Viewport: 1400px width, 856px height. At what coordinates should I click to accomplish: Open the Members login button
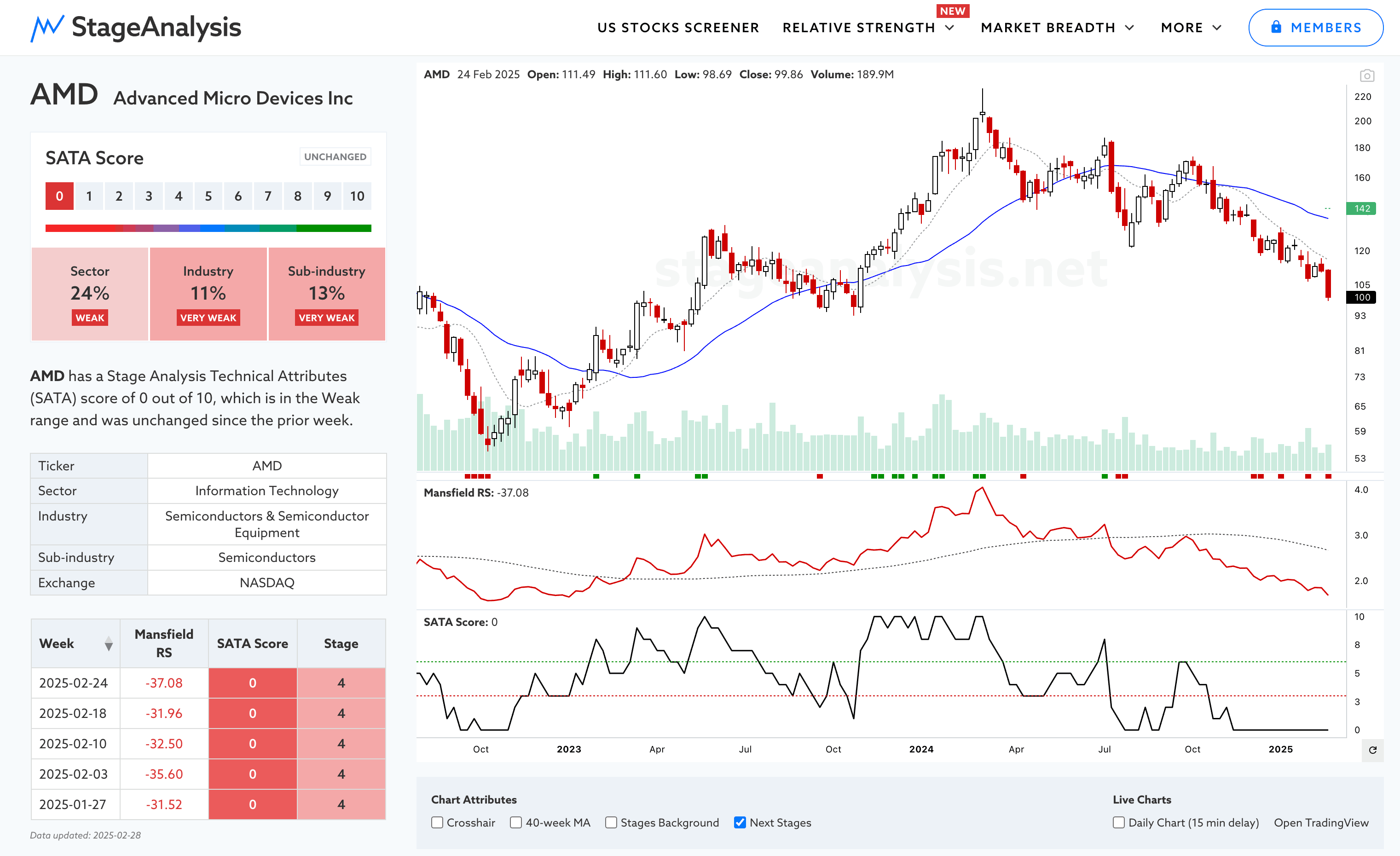(x=1315, y=27)
